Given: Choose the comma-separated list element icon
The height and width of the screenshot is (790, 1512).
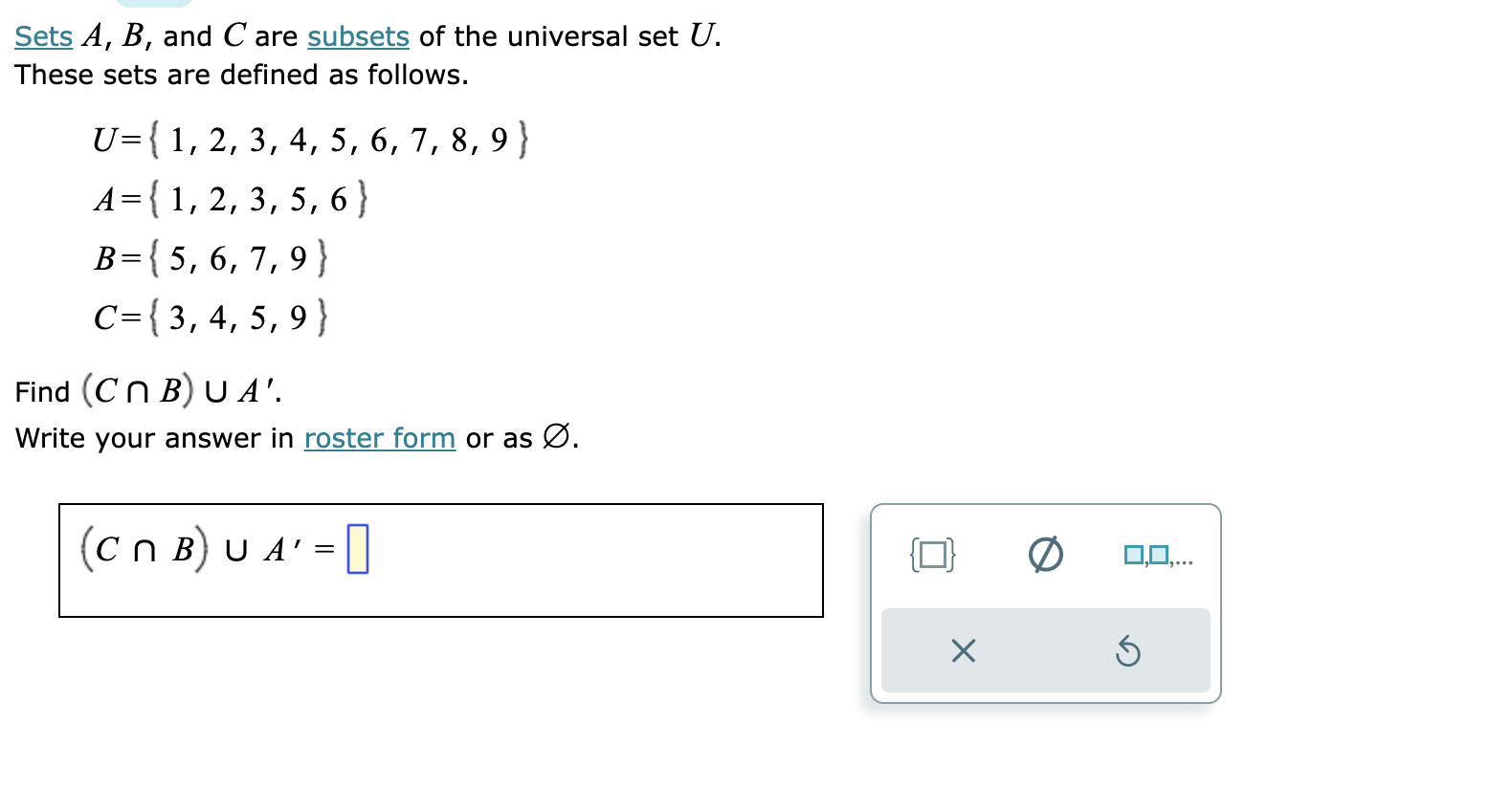Looking at the screenshot, I should (x=1159, y=553).
